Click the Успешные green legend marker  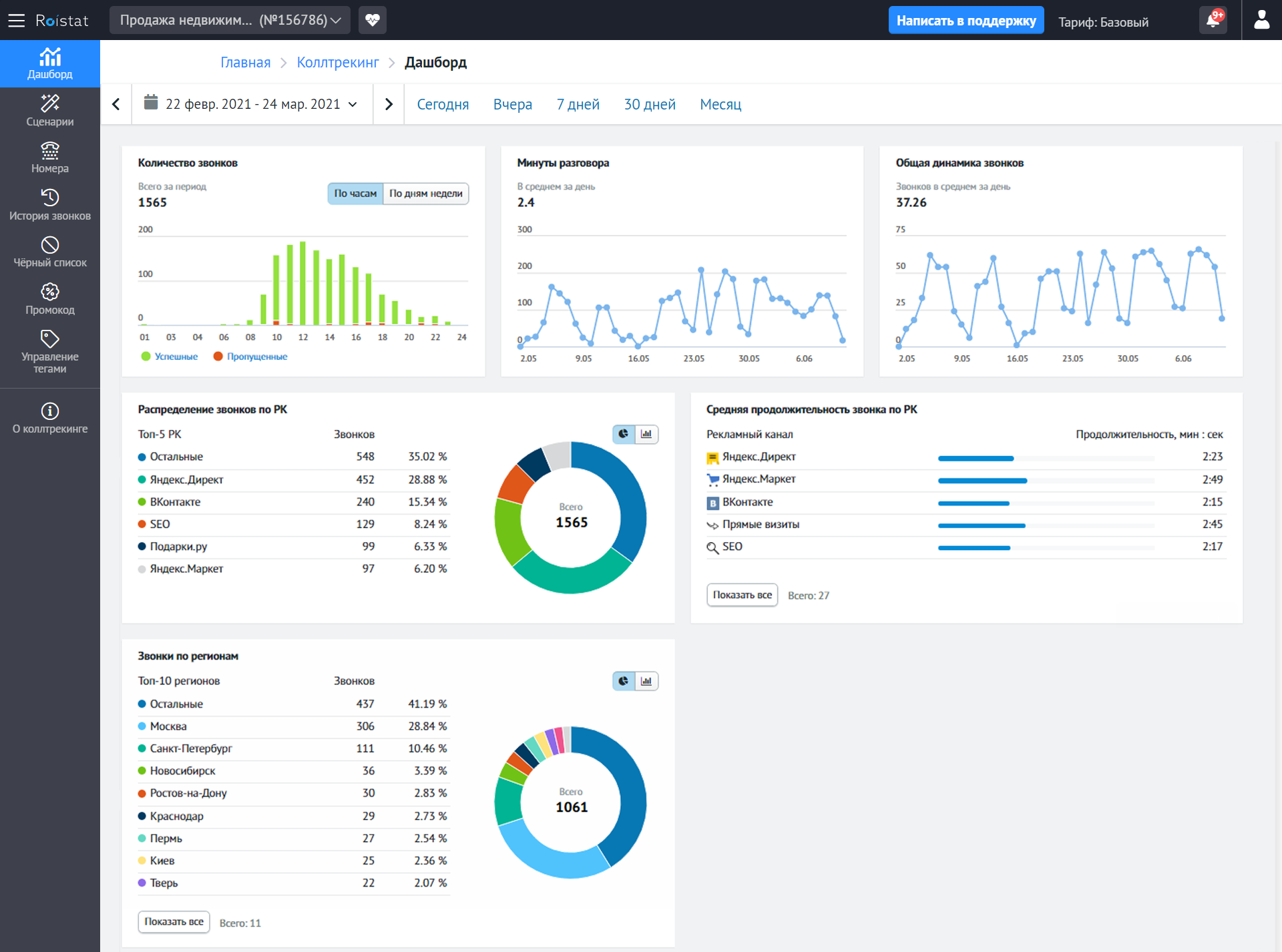(146, 356)
